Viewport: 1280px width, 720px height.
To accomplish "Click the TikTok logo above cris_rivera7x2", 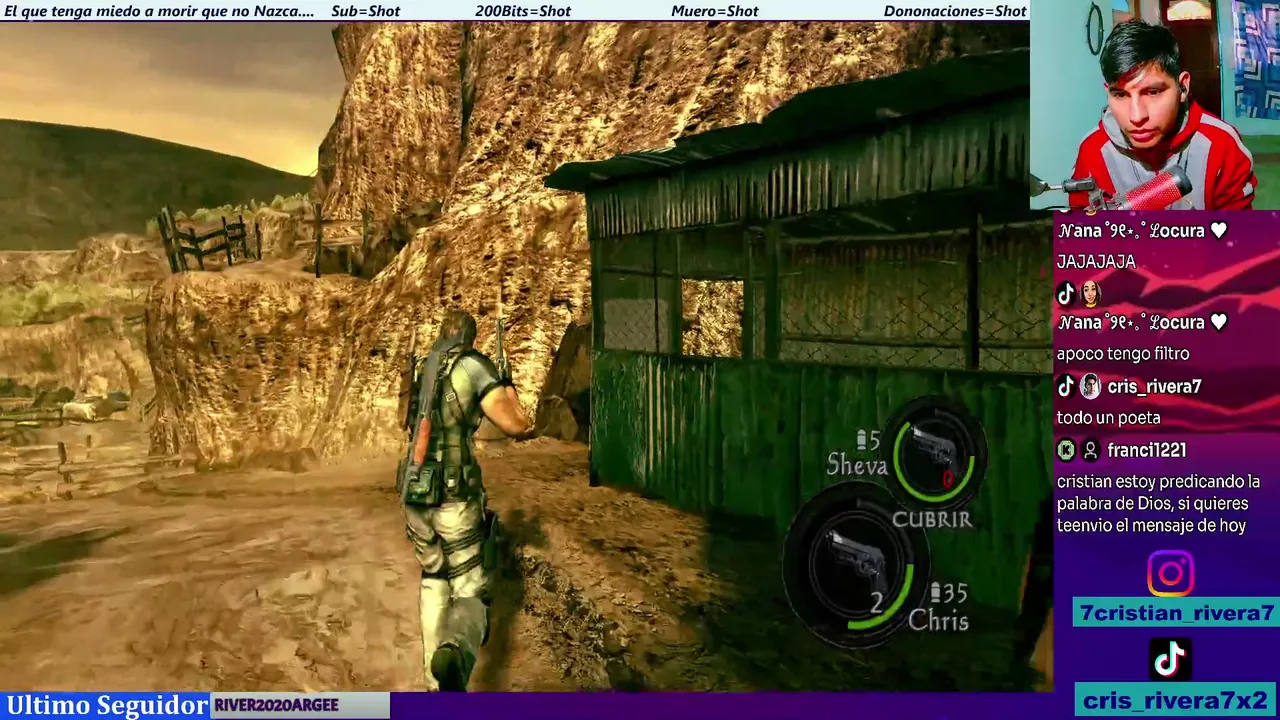I will tap(1170, 659).
